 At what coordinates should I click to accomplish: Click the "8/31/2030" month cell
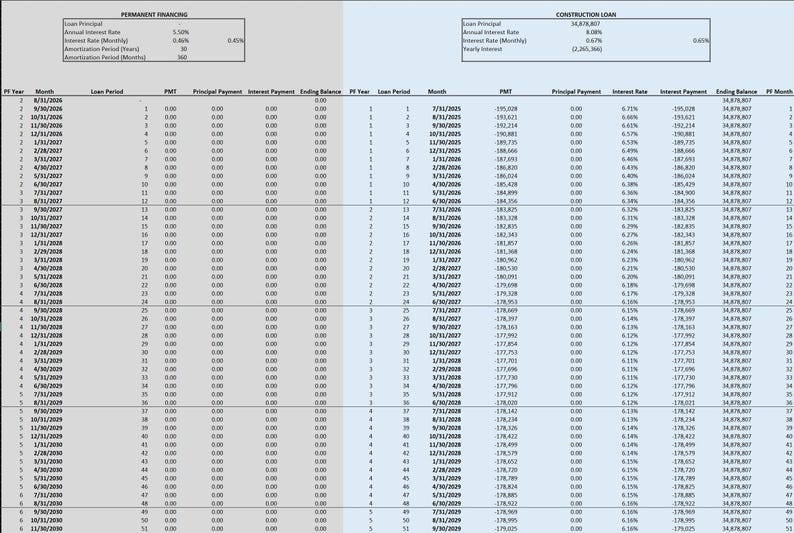(x=48, y=504)
